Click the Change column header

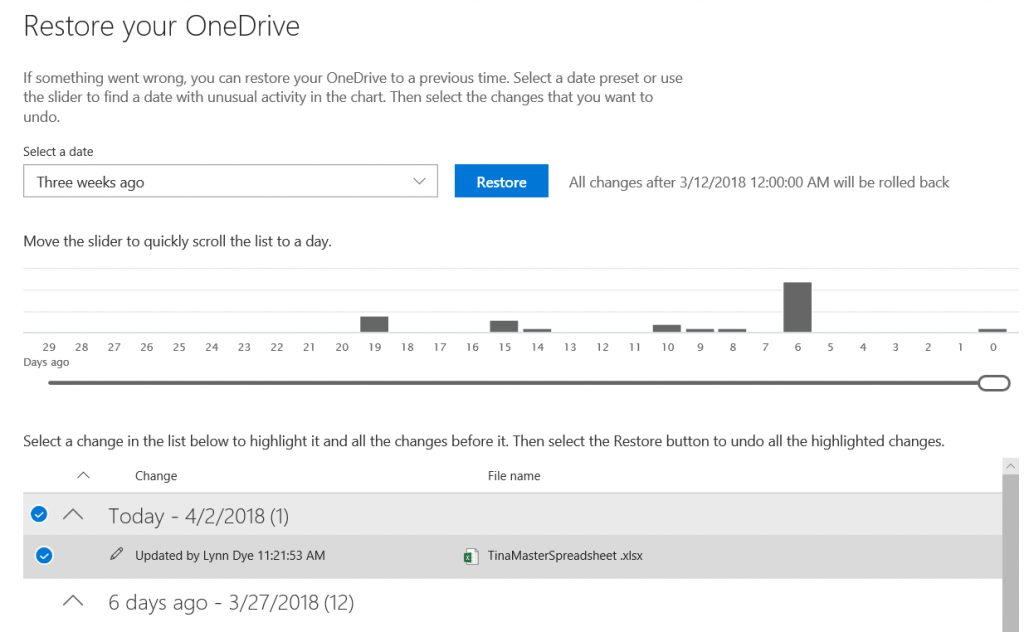(156, 475)
